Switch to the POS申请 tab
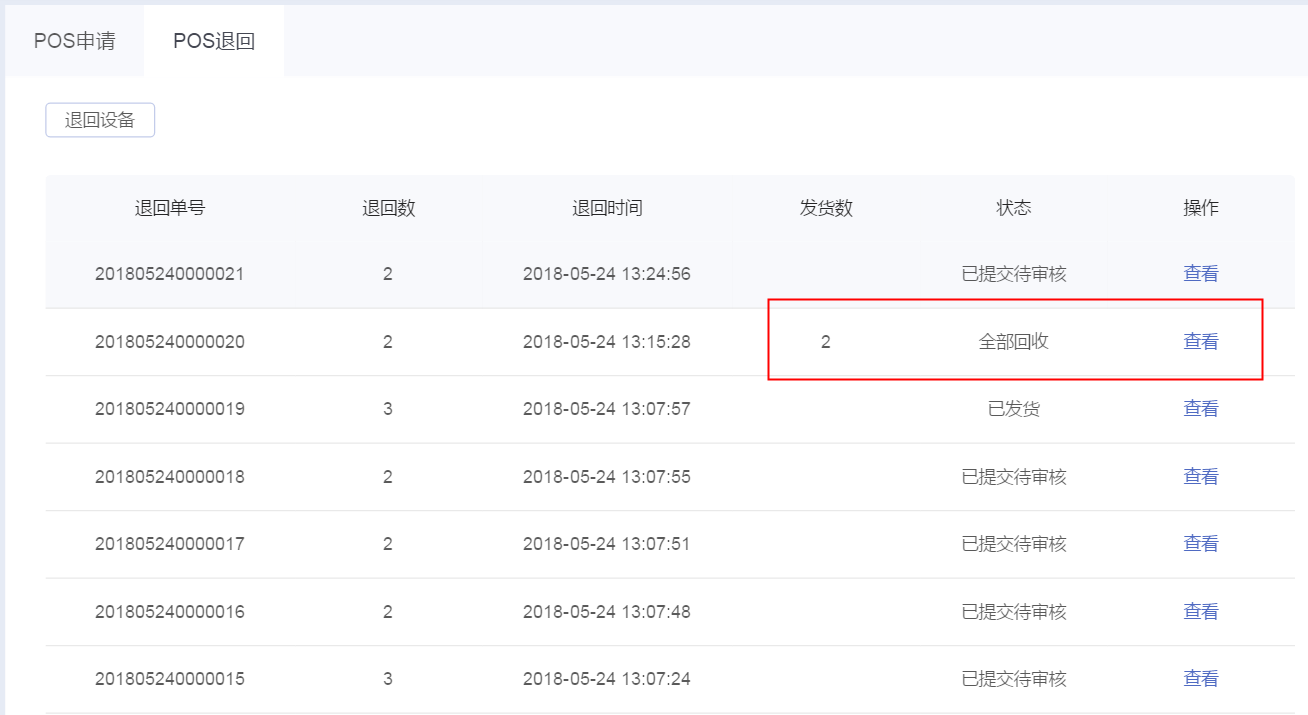Image resolution: width=1308 pixels, height=715 pixels. pos(74,42)
